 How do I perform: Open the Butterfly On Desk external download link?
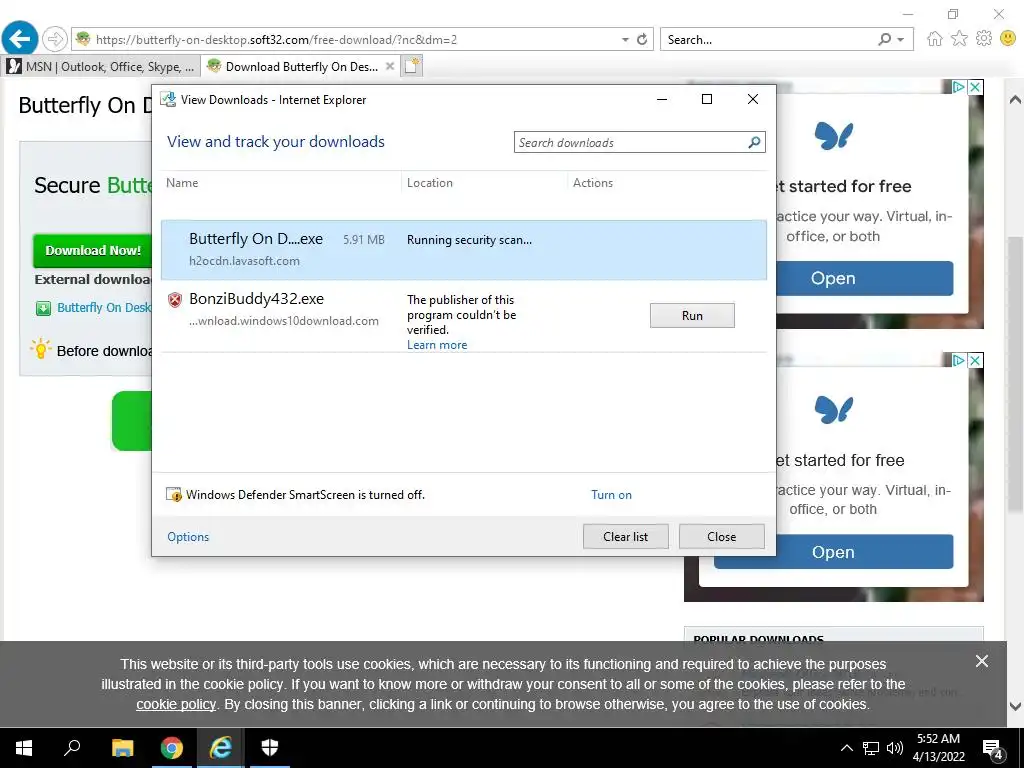point(104,308)
